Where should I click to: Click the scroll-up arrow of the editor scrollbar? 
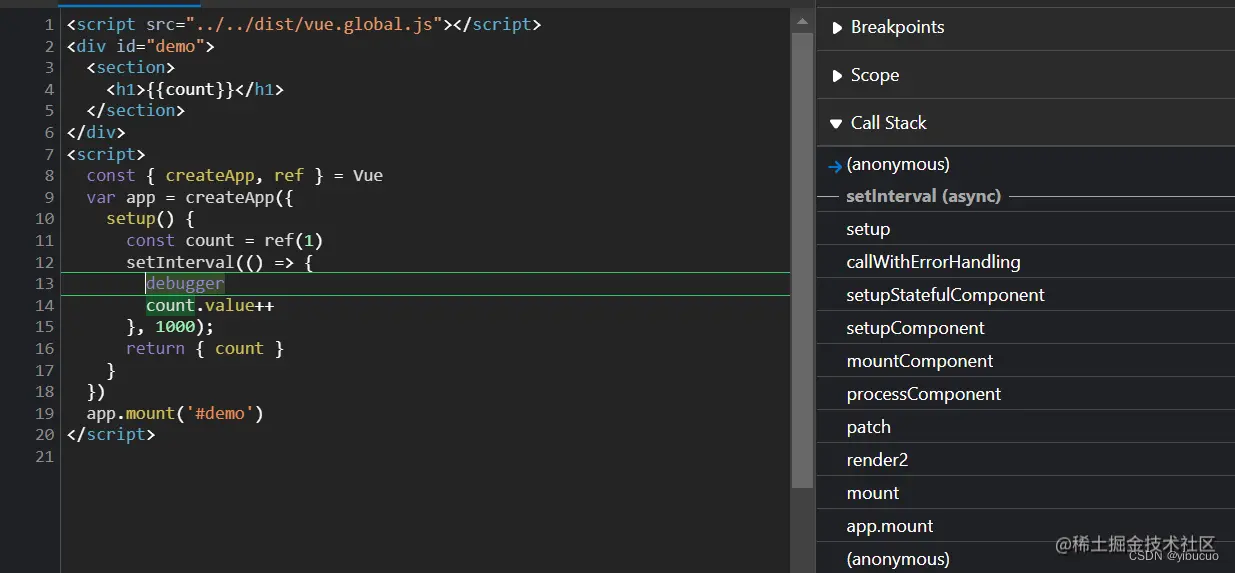[x=802, y=20]
